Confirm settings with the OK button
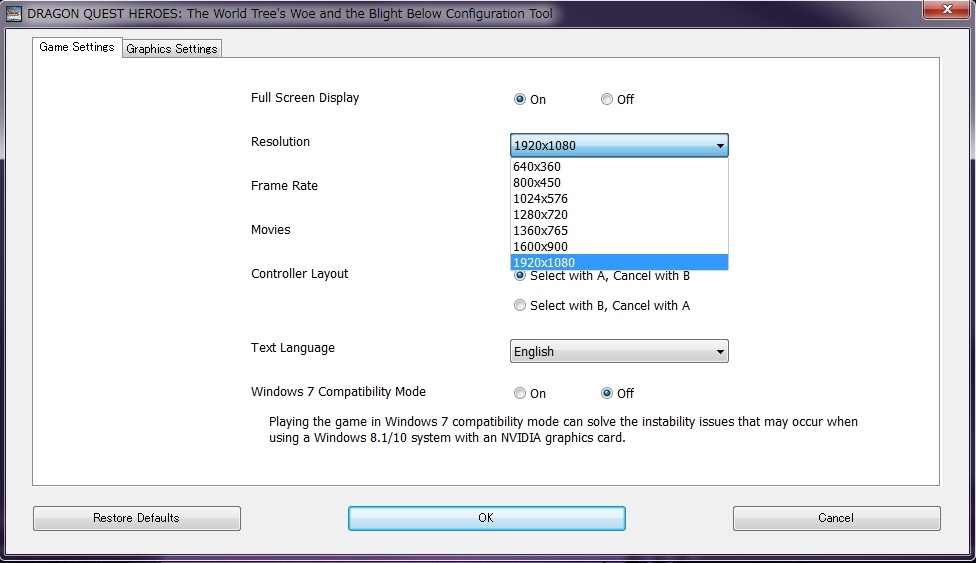The height and width of the screenshot is (563, 976). [486, 518]
